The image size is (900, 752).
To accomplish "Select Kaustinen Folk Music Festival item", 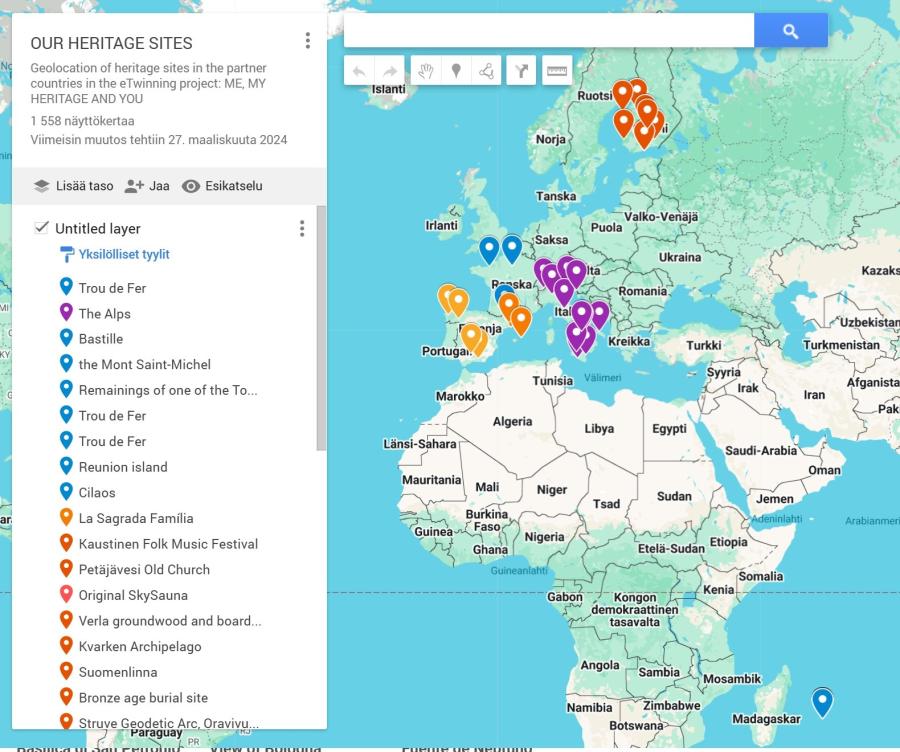I will [x=168, y=544].
